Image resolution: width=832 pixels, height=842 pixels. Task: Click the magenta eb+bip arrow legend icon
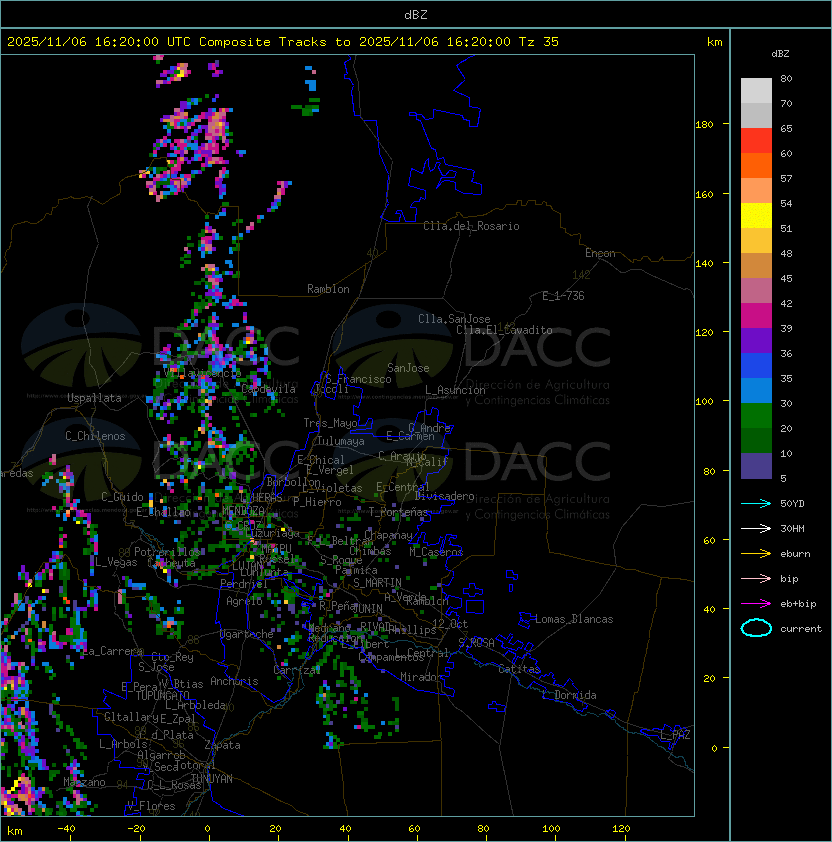point(756,604)
